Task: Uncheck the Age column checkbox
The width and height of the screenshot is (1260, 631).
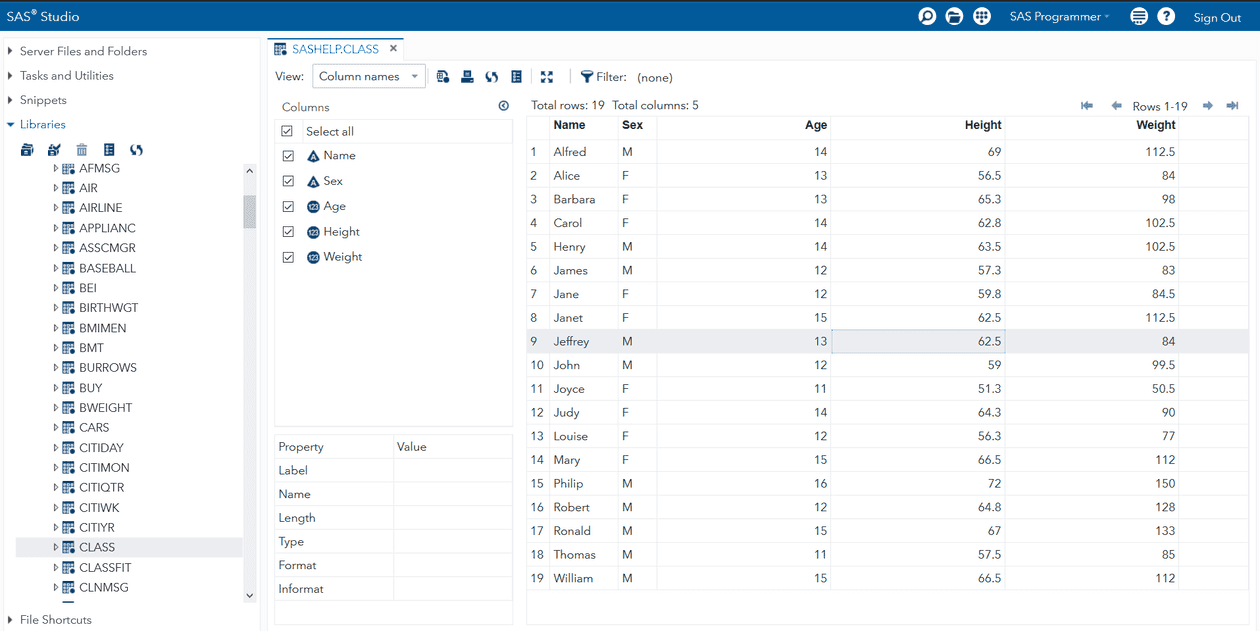Action: pyautogui.click(x=288, y=206)
